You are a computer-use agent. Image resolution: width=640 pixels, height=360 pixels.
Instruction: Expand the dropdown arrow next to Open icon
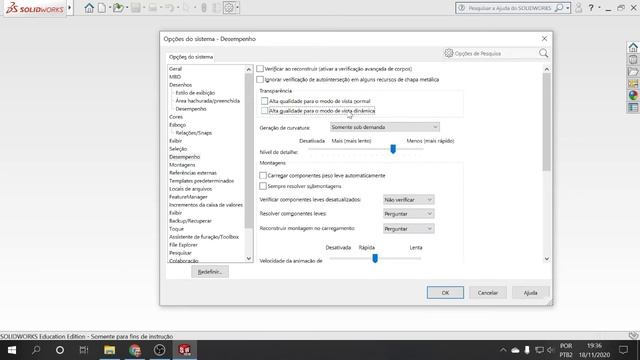[127, 8]
